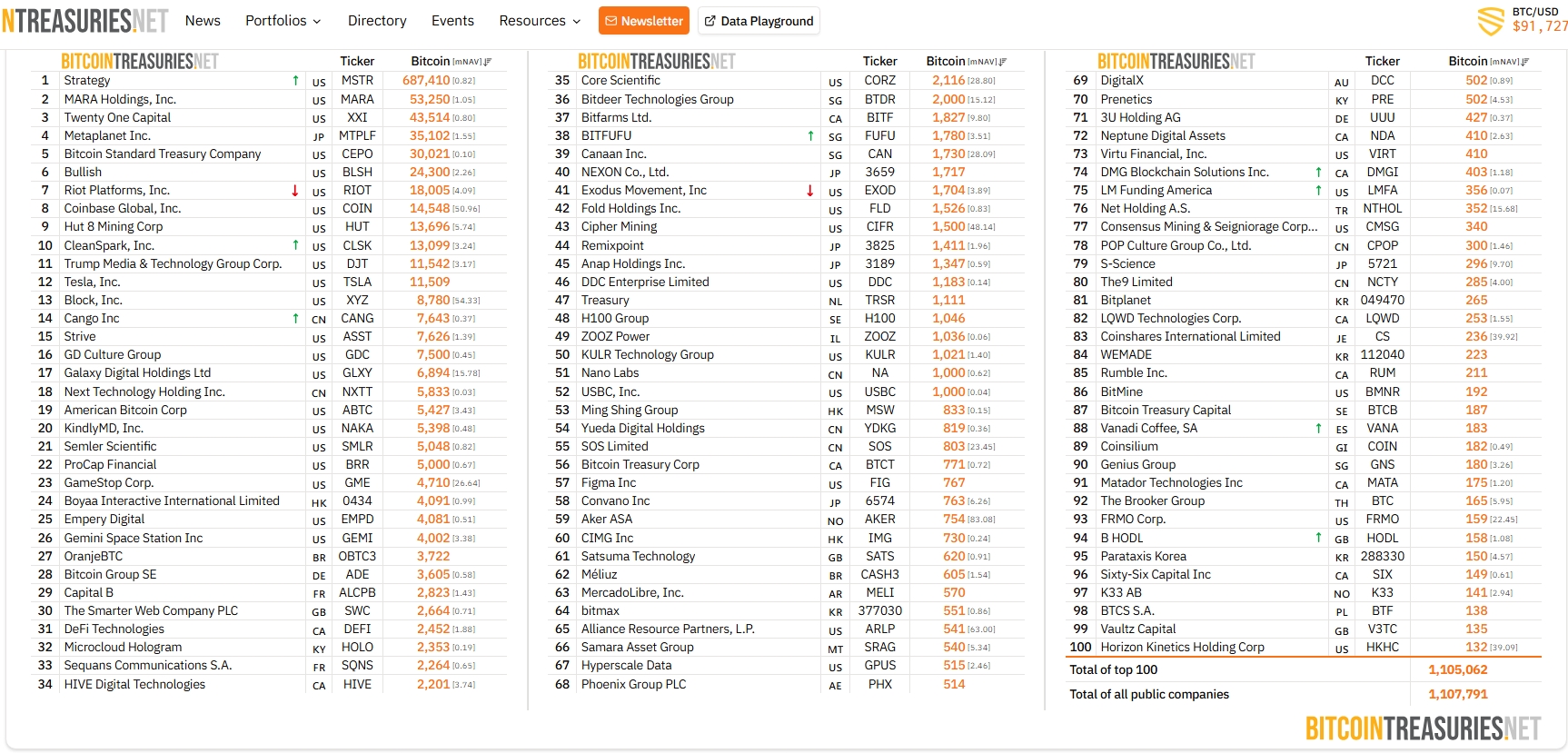Sort the first table by the Bitcoin column icon
The image size is (1568, 753).
488,62
